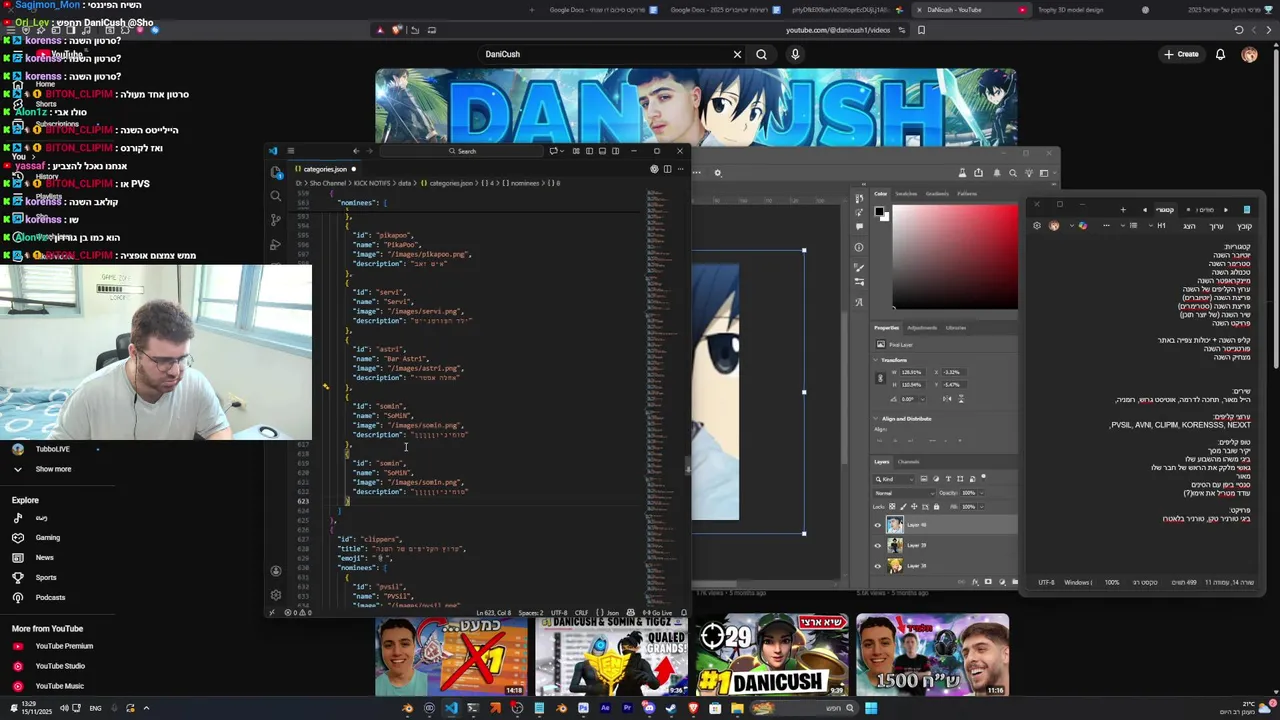Open YouTube account avatar
The height and width of the screenshot is (720, 1280).
(x=1249, y=54)
